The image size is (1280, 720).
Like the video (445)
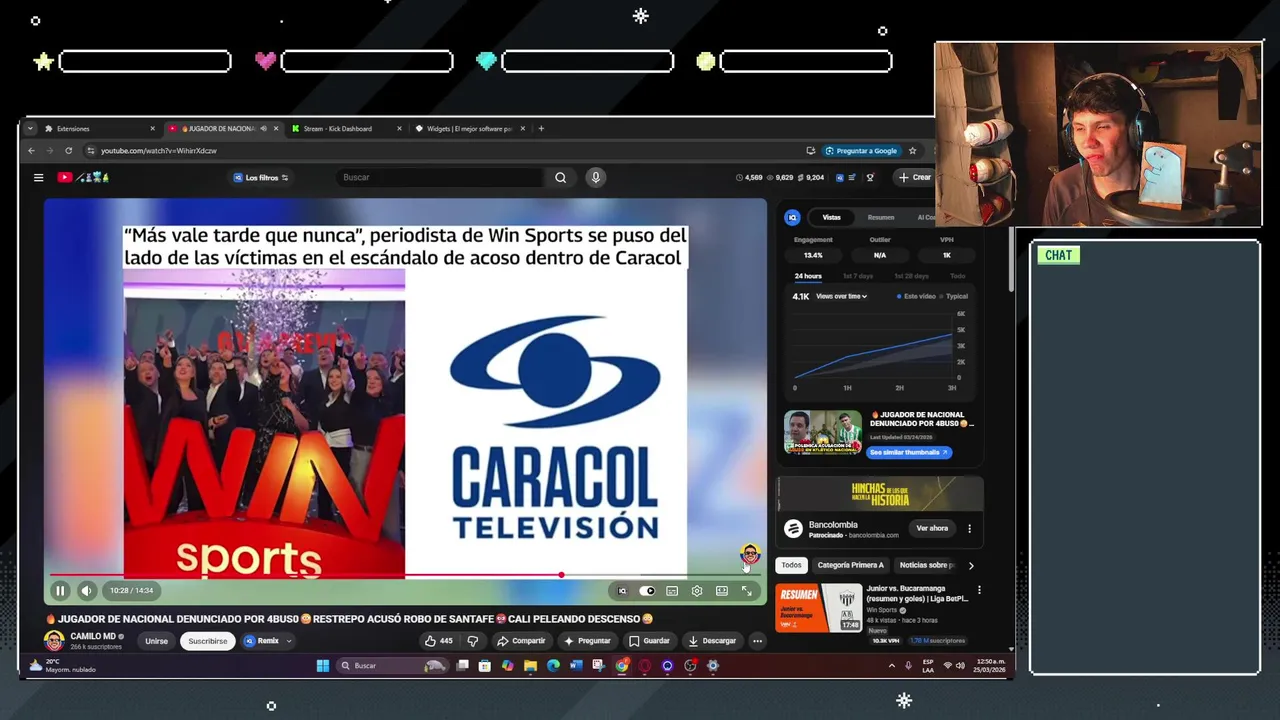[438, 641]
